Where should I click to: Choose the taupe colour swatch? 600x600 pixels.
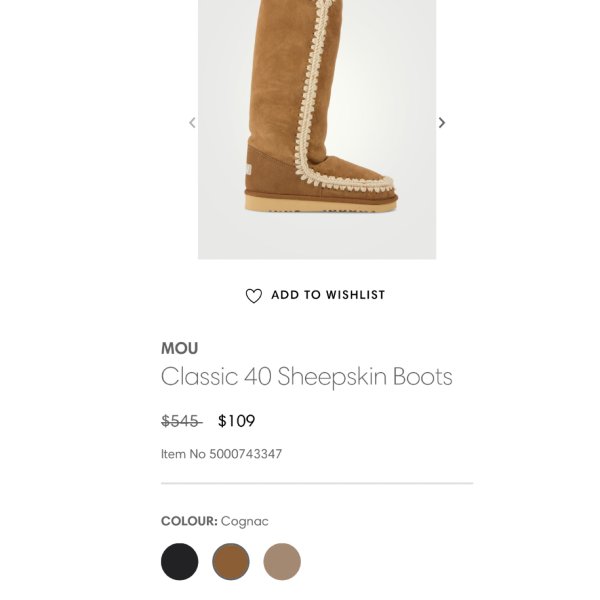[x=282, y=562]
